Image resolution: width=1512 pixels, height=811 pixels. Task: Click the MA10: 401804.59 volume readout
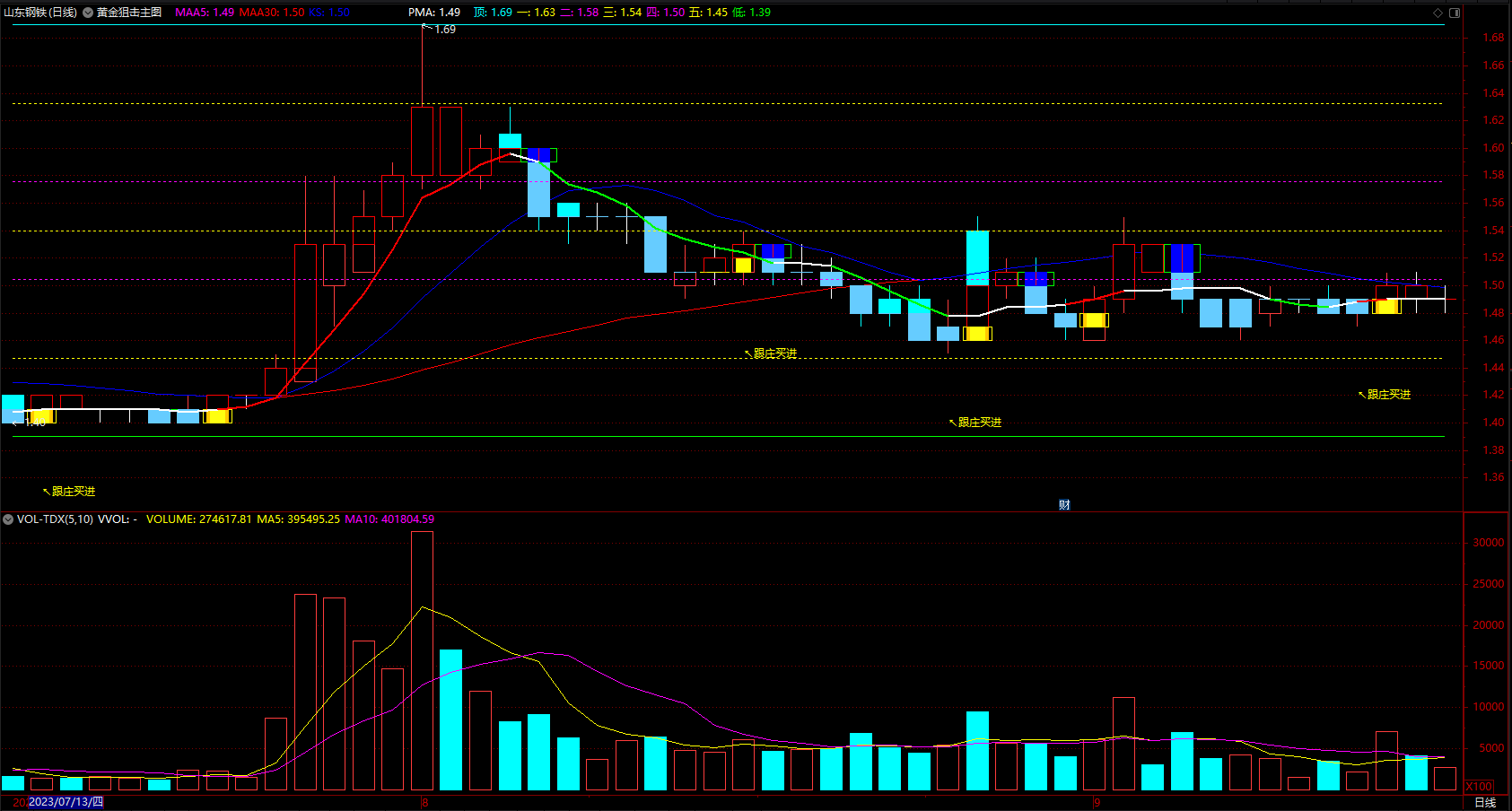(x=389, y=519)
